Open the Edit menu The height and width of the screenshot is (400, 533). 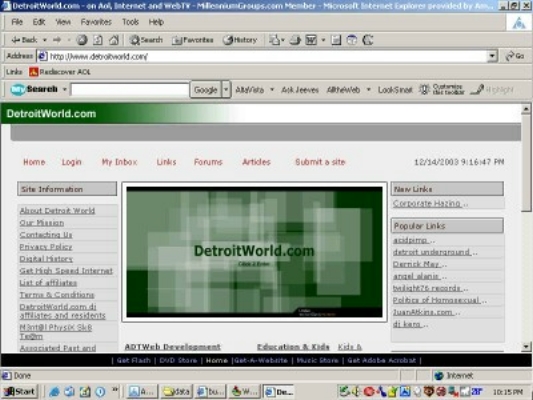(x=39, y=22)
